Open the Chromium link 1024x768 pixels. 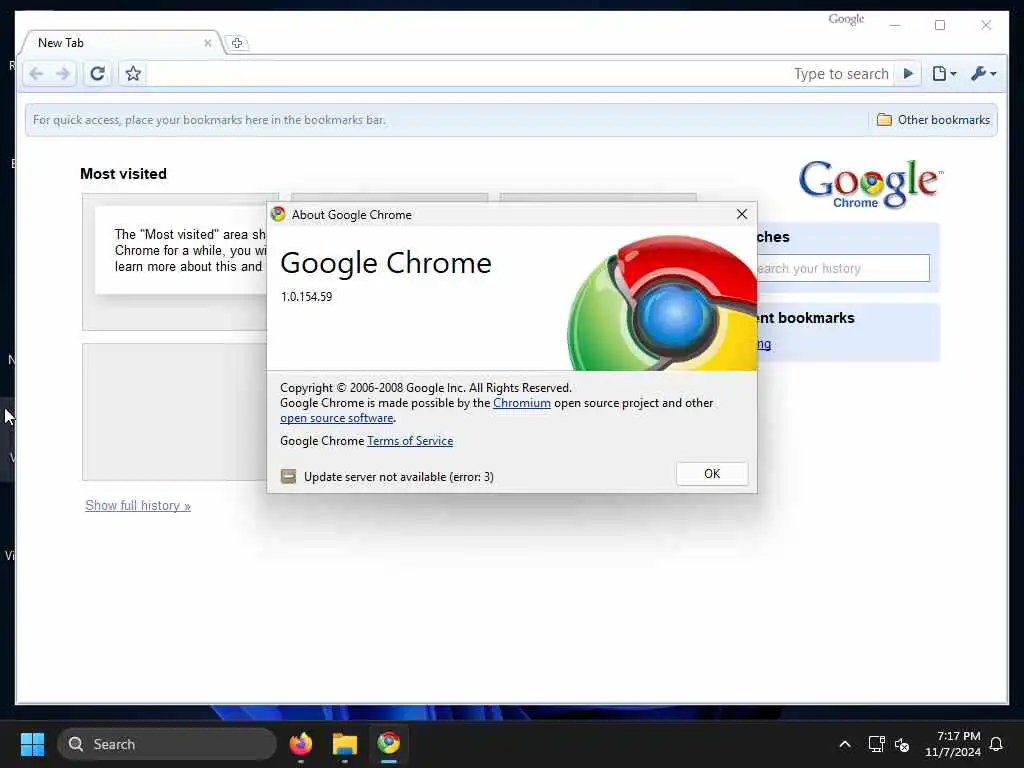(521, 403)
